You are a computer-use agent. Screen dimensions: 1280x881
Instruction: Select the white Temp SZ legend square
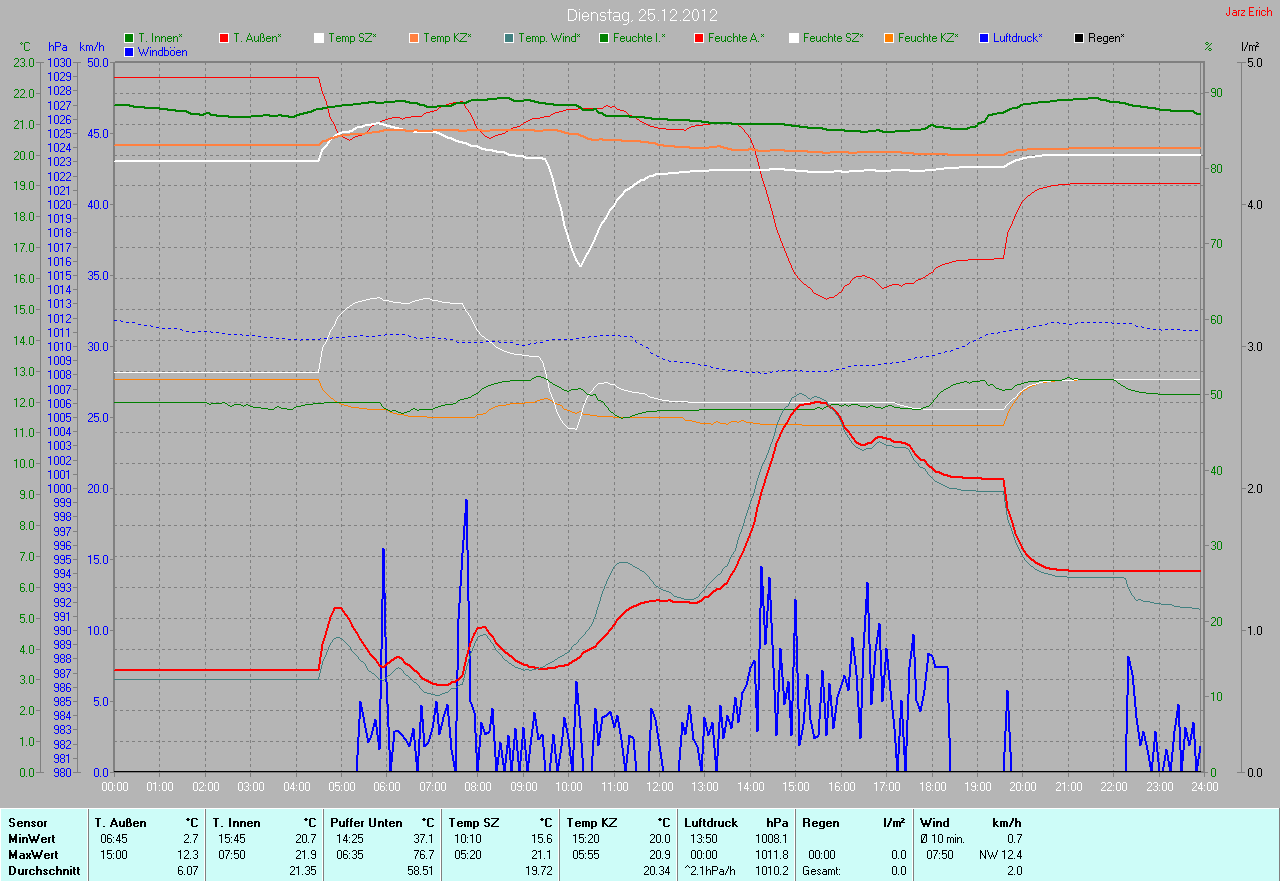[319, 38]
